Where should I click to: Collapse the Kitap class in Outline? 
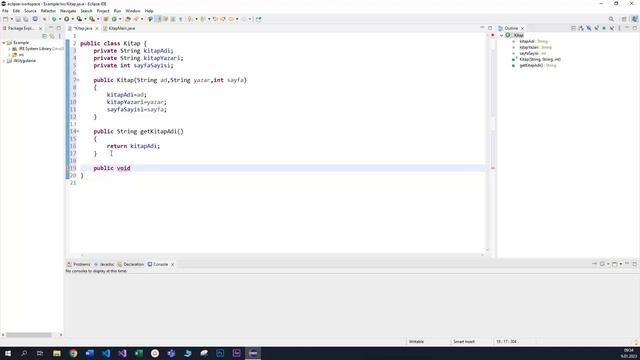[x=502, y=36]
